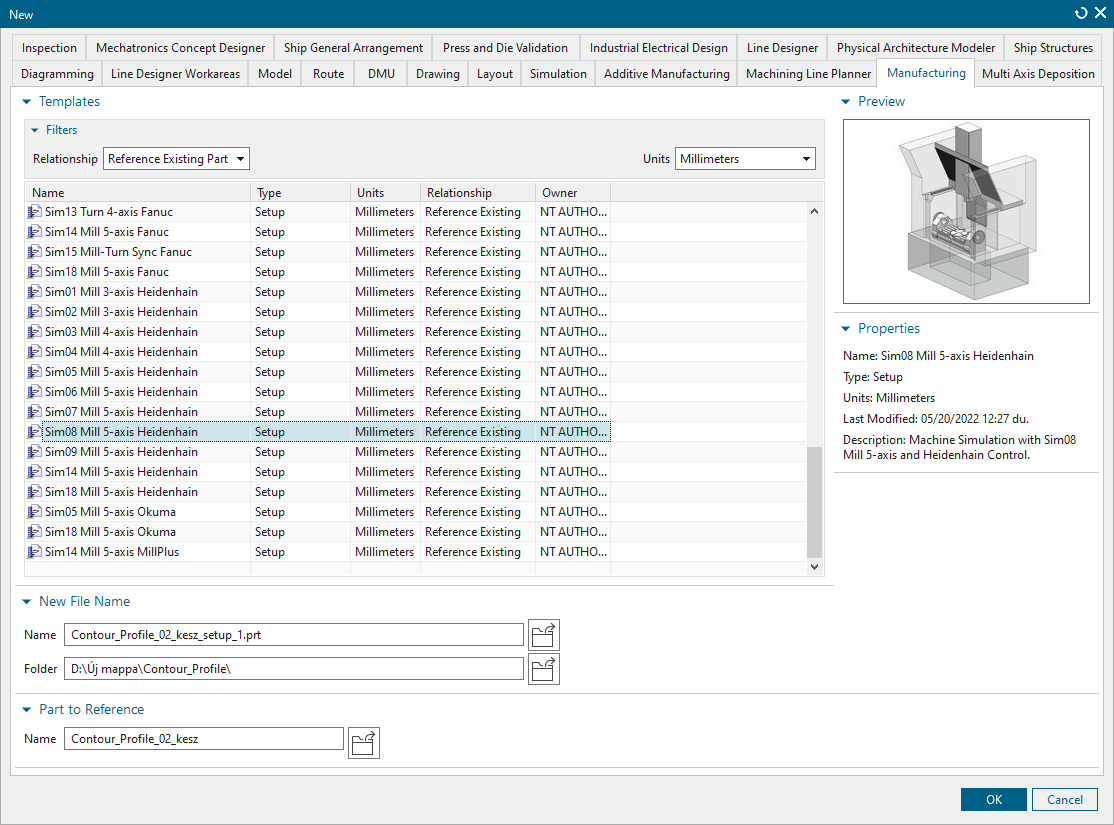Click the template icon for Sim01 Mill 3-axis Heidenhain

point(35,292)
